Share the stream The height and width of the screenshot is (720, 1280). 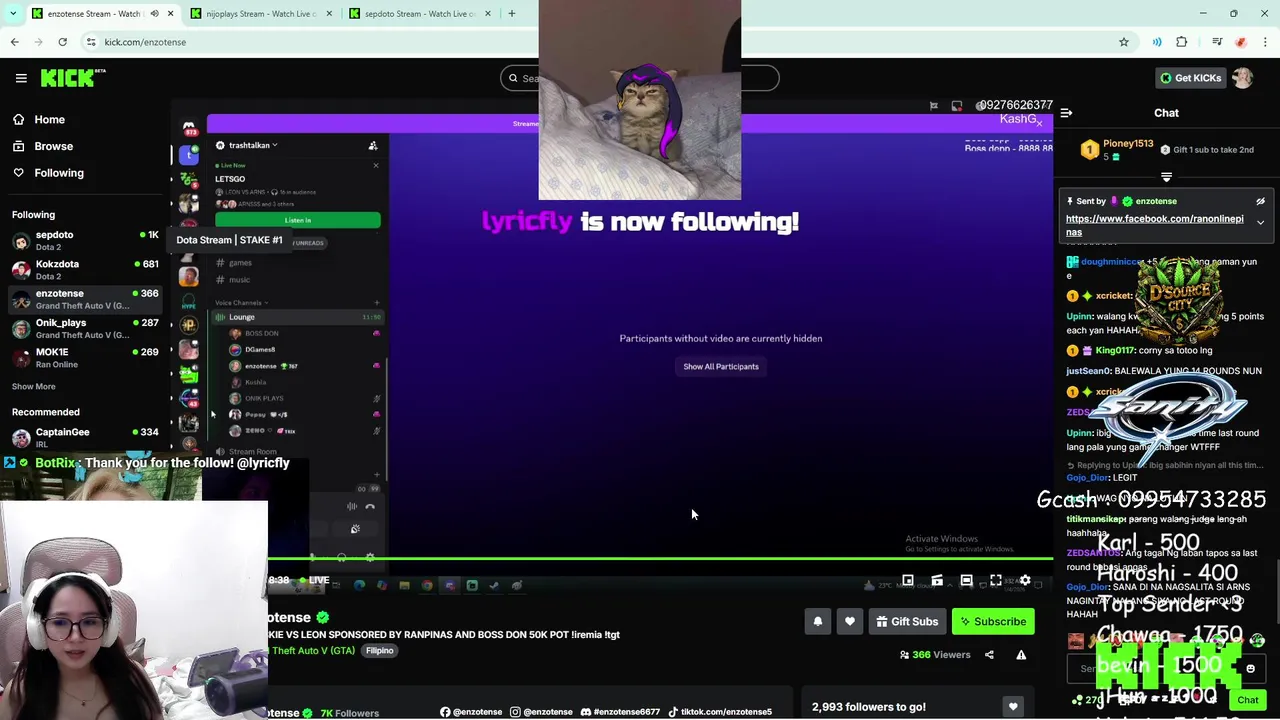point(989,655)
